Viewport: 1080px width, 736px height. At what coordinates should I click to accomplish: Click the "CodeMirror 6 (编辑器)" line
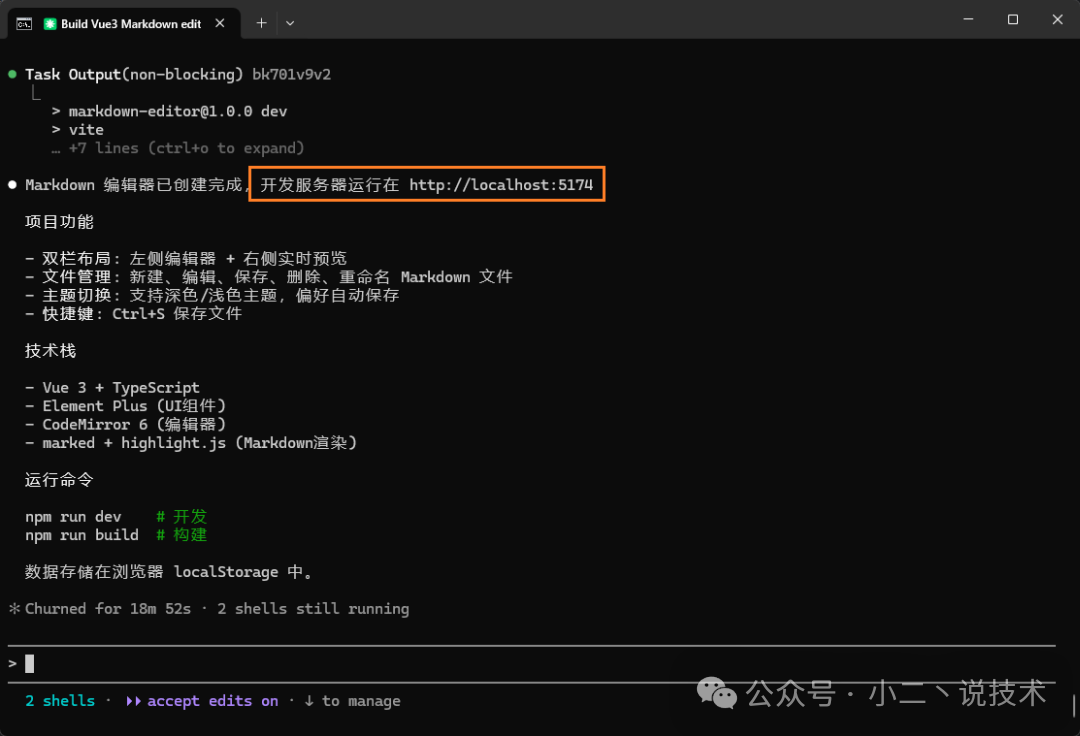pos(125,425)
